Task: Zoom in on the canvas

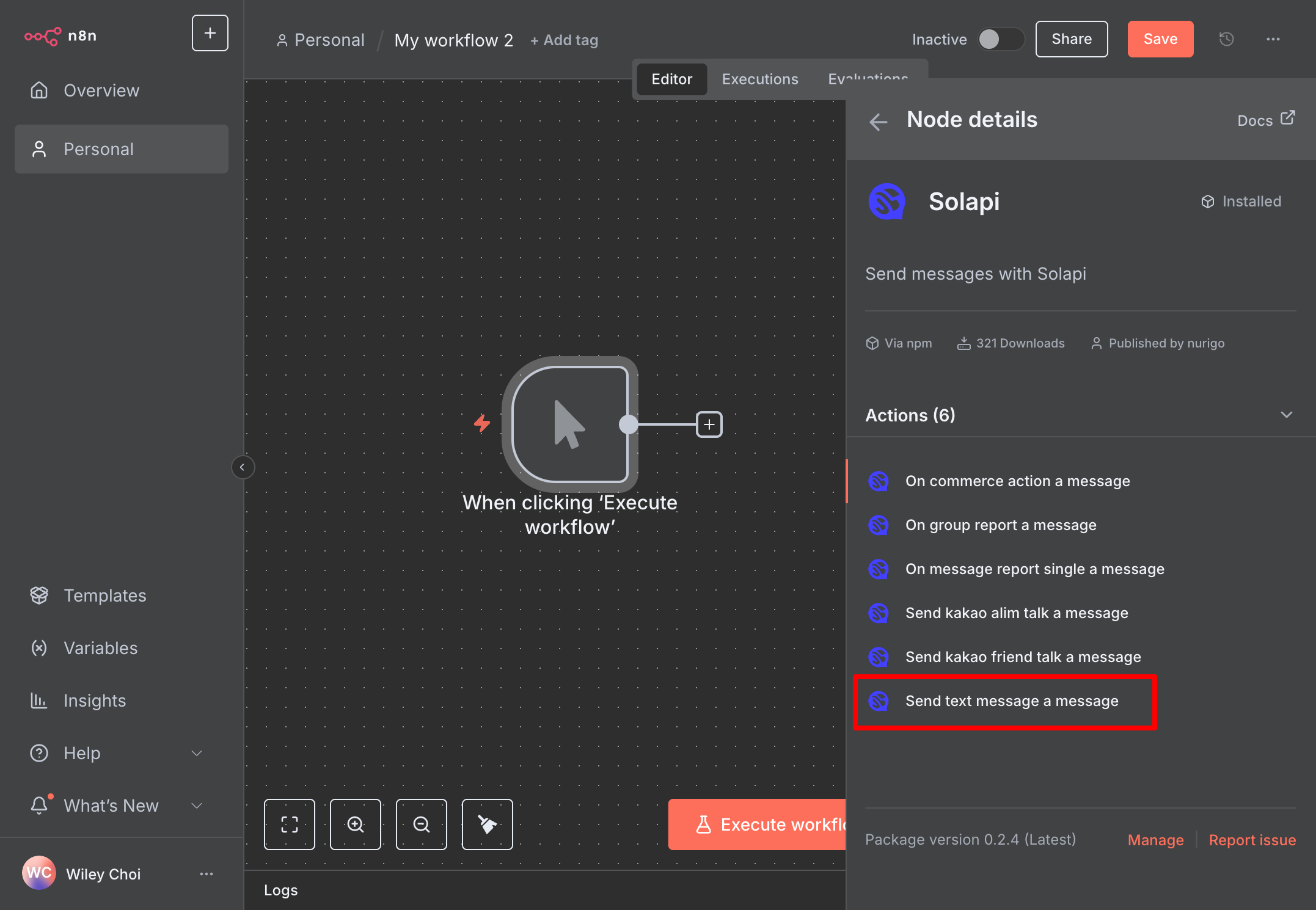Action: pyautogui.click(x=356, y=824)
